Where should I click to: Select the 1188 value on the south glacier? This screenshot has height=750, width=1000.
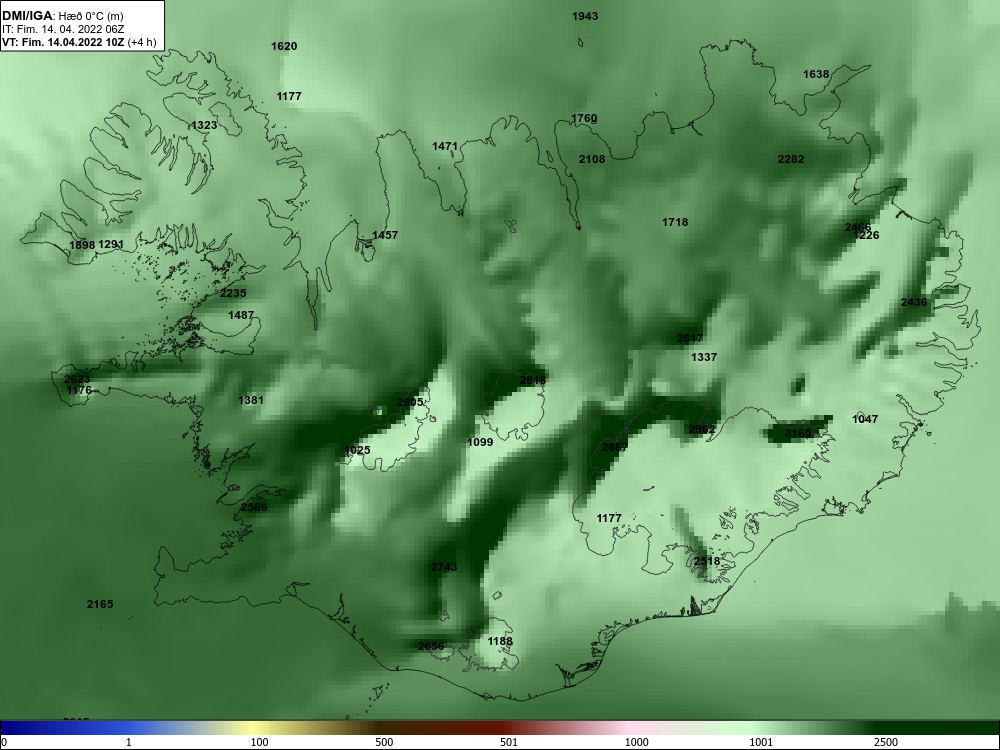pos(500,641)
